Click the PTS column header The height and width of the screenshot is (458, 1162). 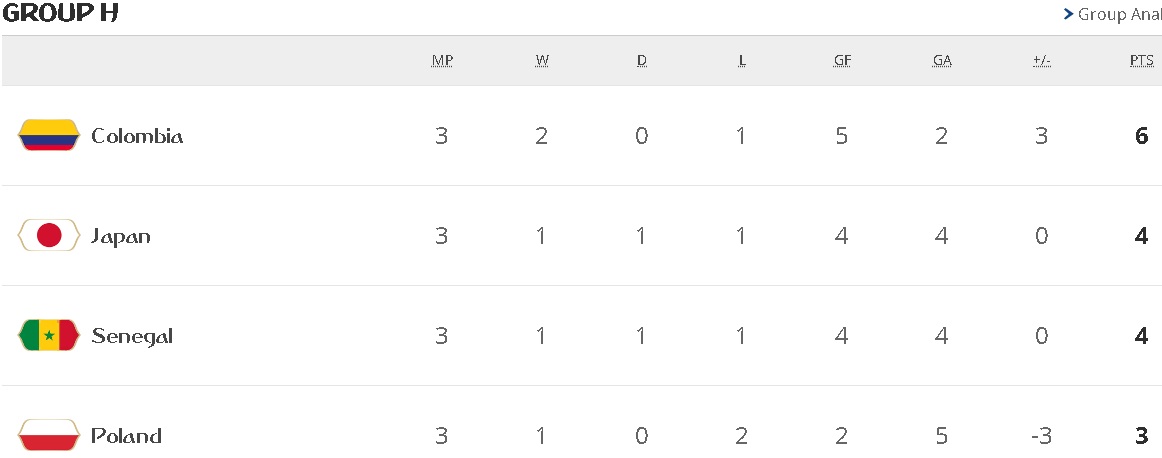(x=1142, y=60)
